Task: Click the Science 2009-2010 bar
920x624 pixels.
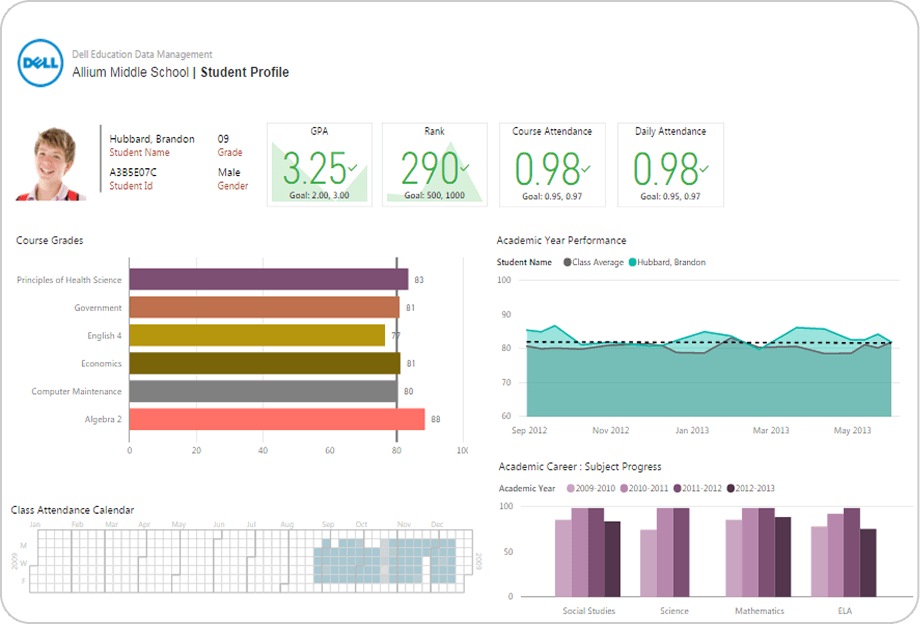Action: point(648,564)
